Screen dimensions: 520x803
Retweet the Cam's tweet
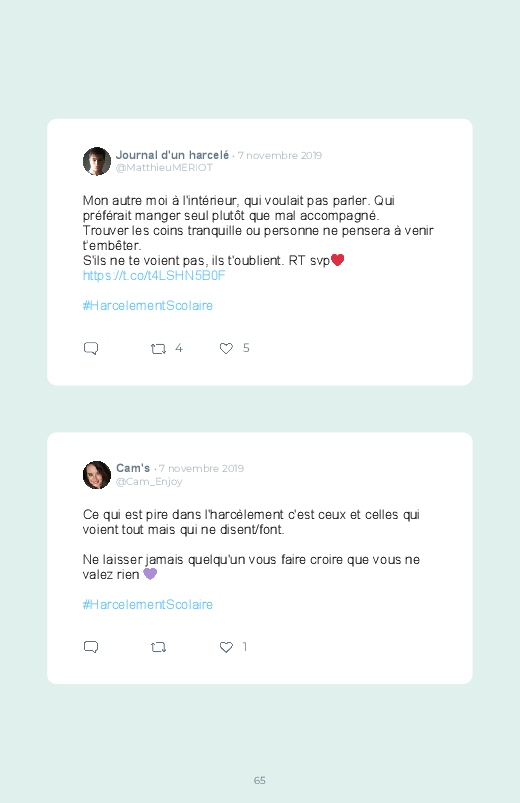[x=158, y=648]
